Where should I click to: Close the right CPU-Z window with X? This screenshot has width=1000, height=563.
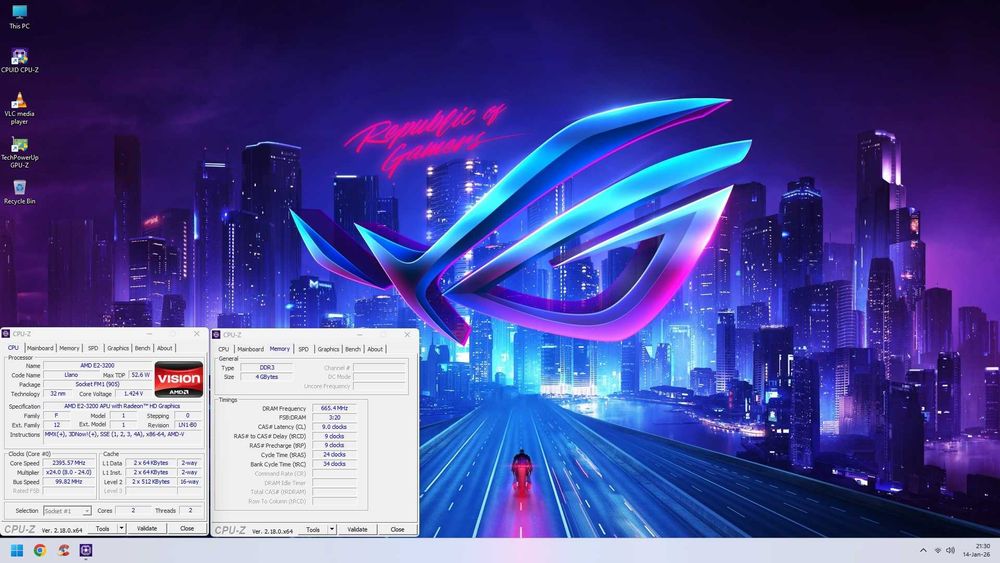pyautogui.click(x=407, y=335)
